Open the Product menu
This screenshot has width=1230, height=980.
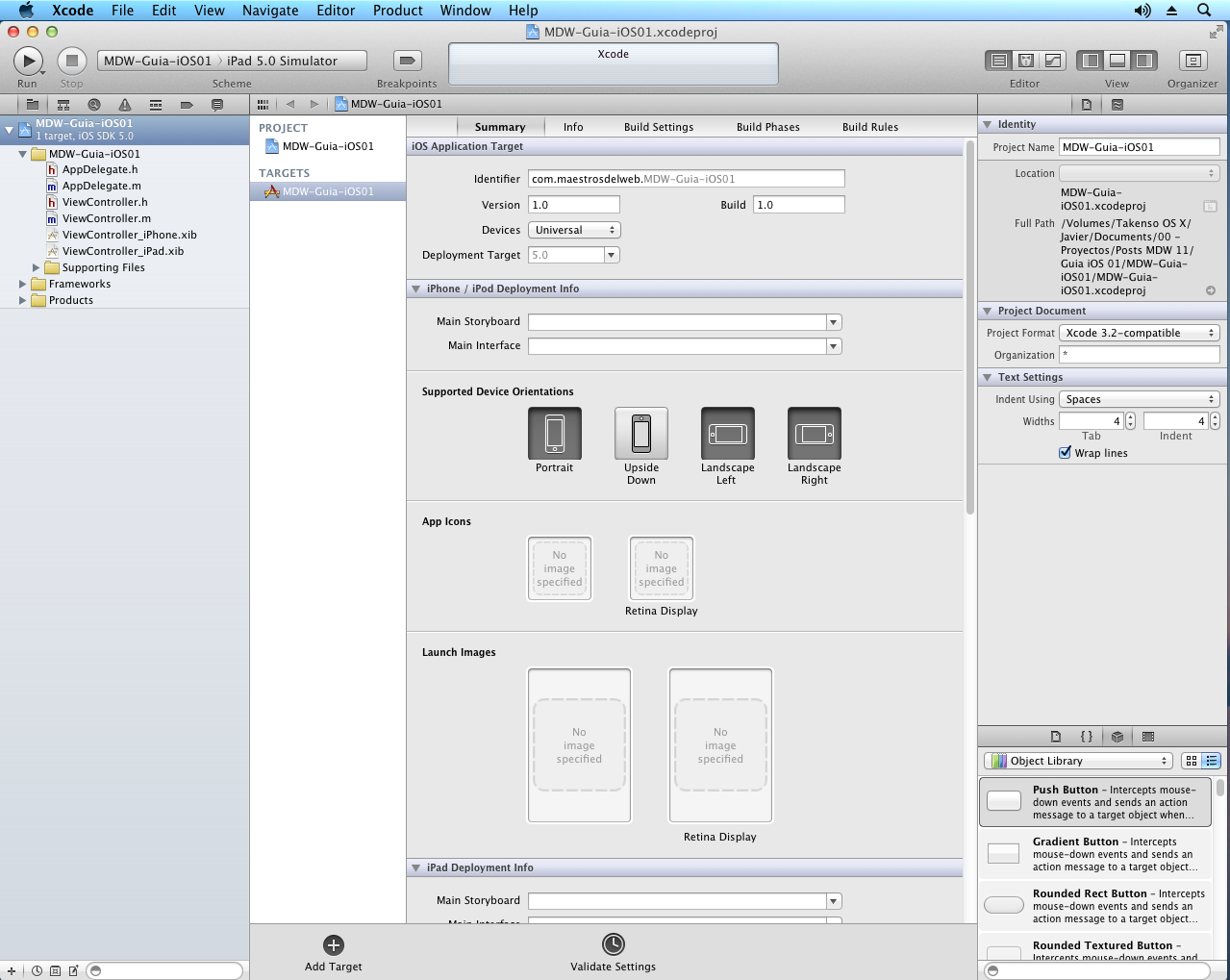[x=398, y=11]
